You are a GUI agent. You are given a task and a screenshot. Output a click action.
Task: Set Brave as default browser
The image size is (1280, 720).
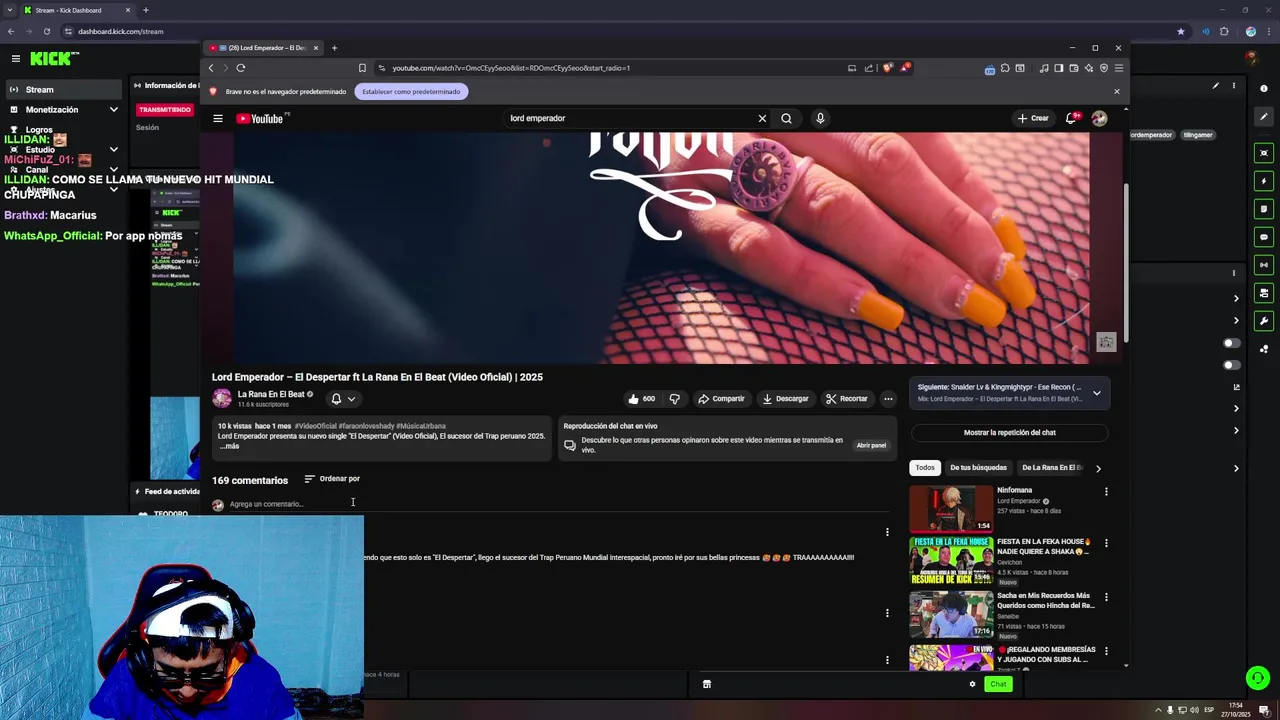pos(411,91)
